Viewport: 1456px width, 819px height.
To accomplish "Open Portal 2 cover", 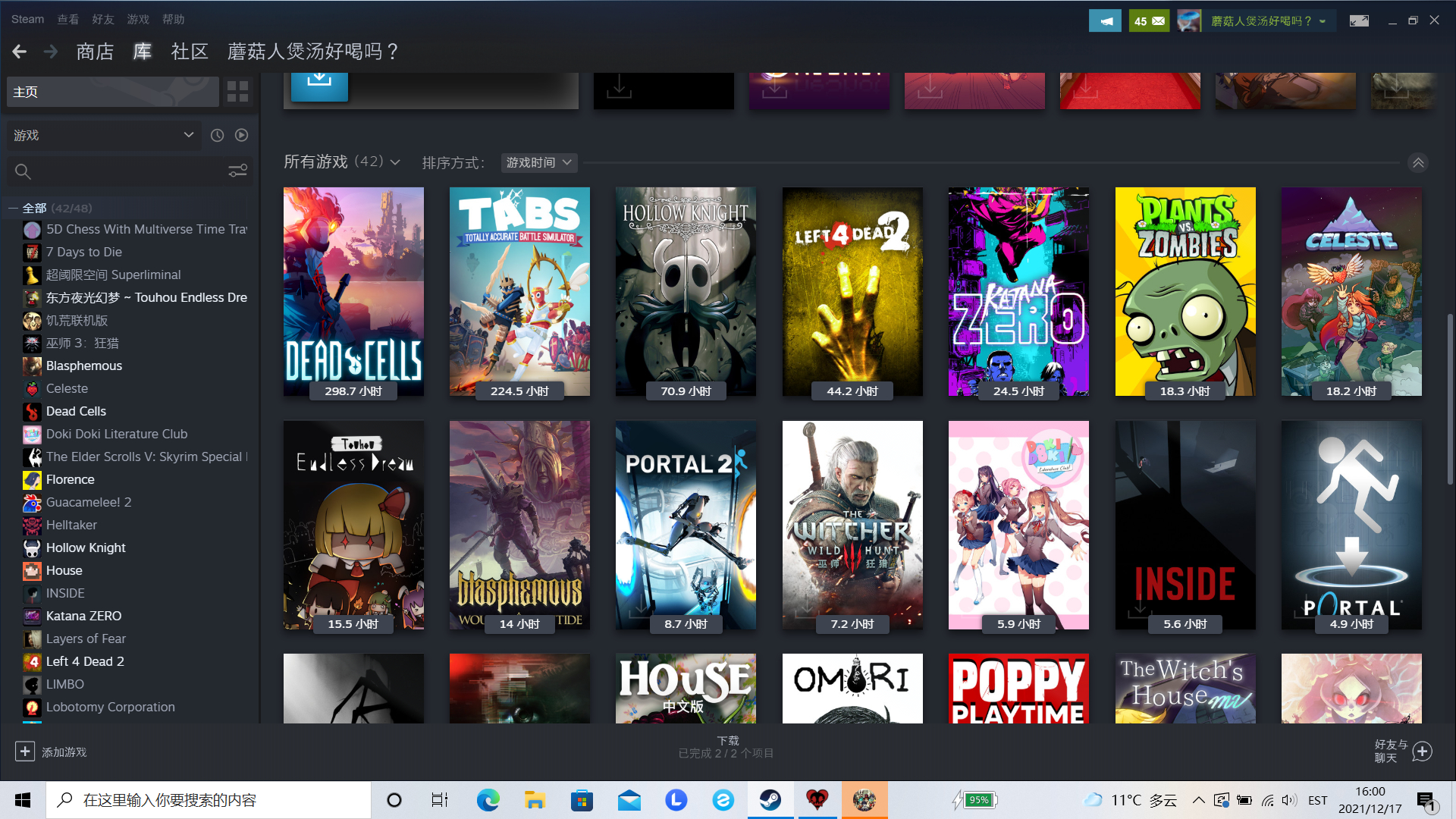I will 686,525.
